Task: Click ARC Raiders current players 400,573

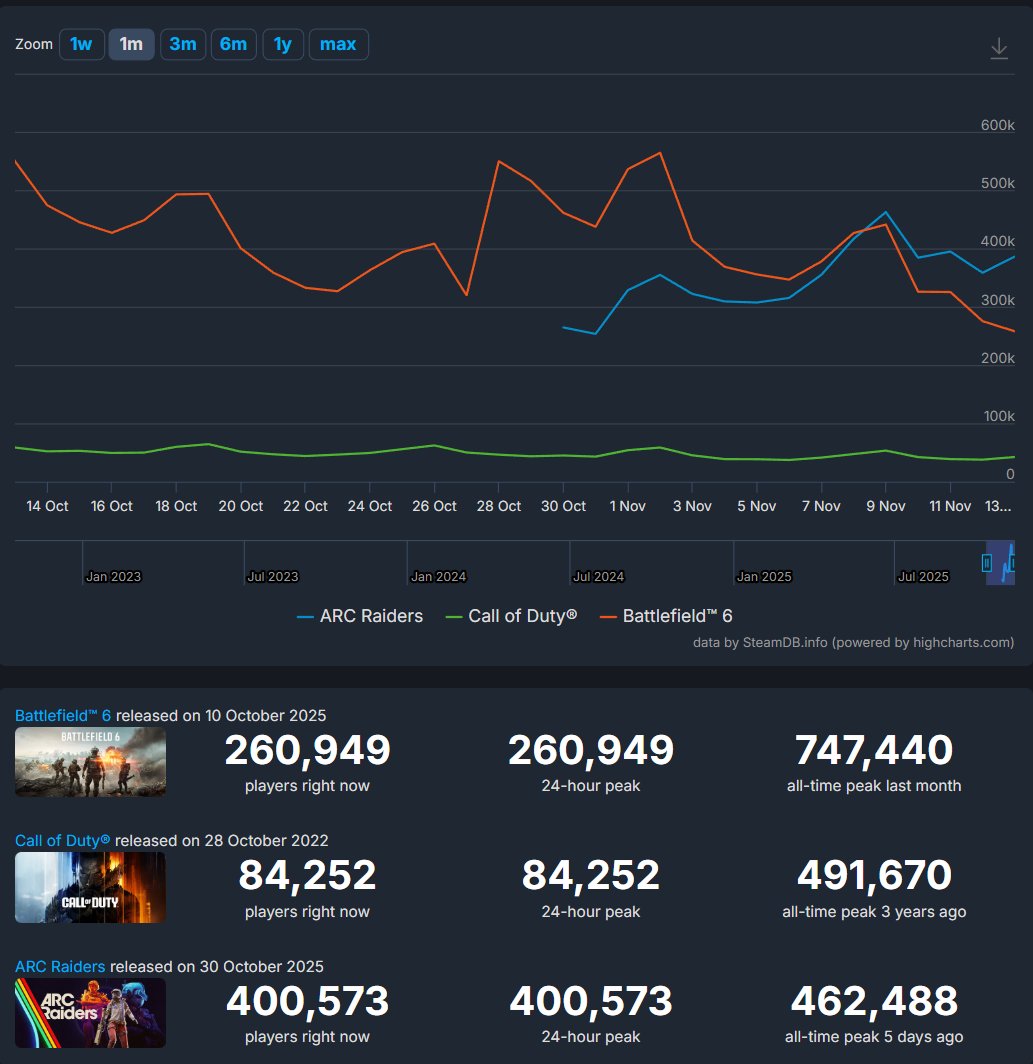Action: pos(307,1001)
